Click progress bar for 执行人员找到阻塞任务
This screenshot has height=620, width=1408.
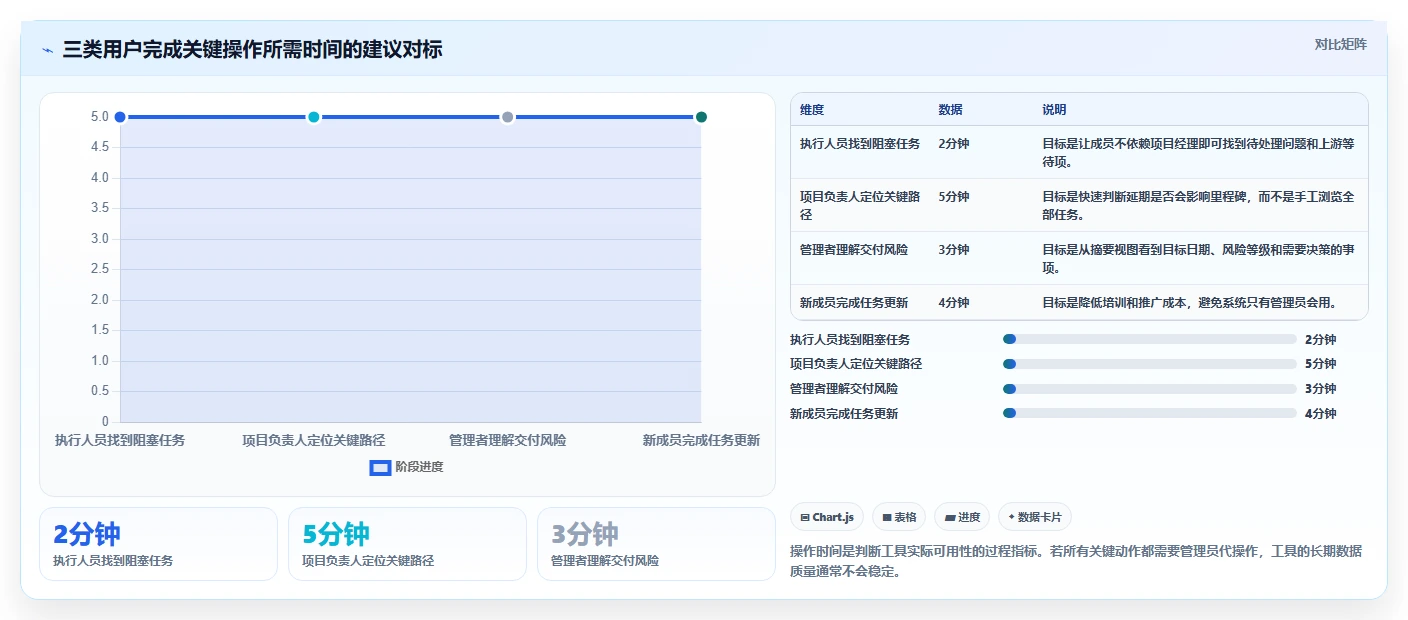1149,339
